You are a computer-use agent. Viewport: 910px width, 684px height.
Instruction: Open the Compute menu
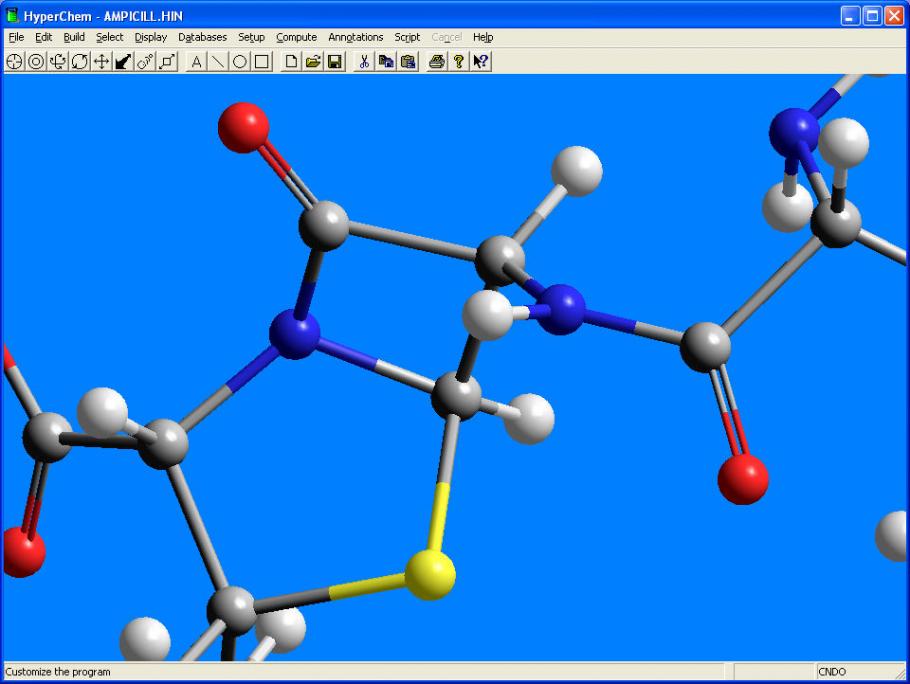pyautogui.click(x=296, y=37)
